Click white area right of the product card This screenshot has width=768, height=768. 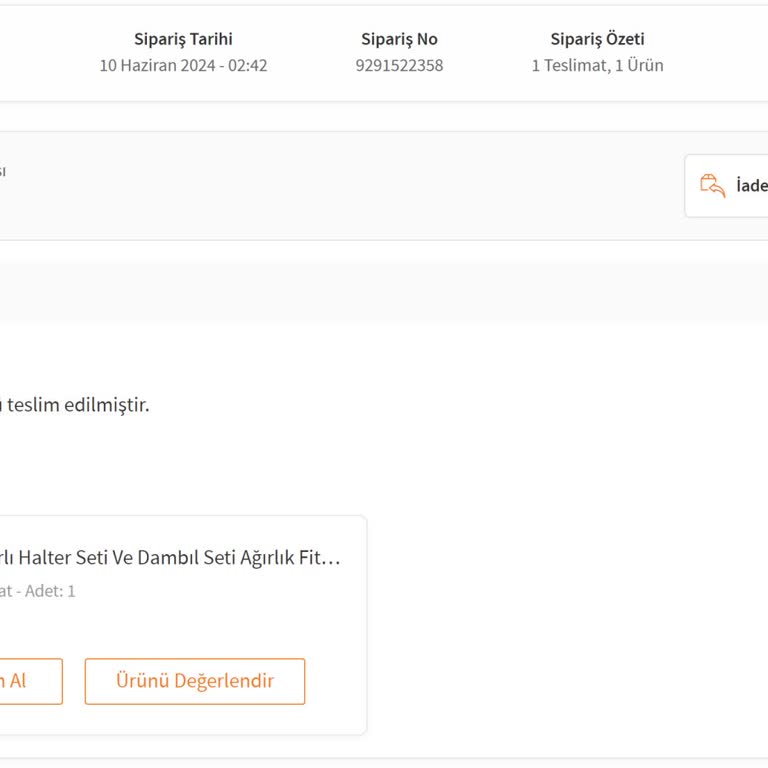560,620
